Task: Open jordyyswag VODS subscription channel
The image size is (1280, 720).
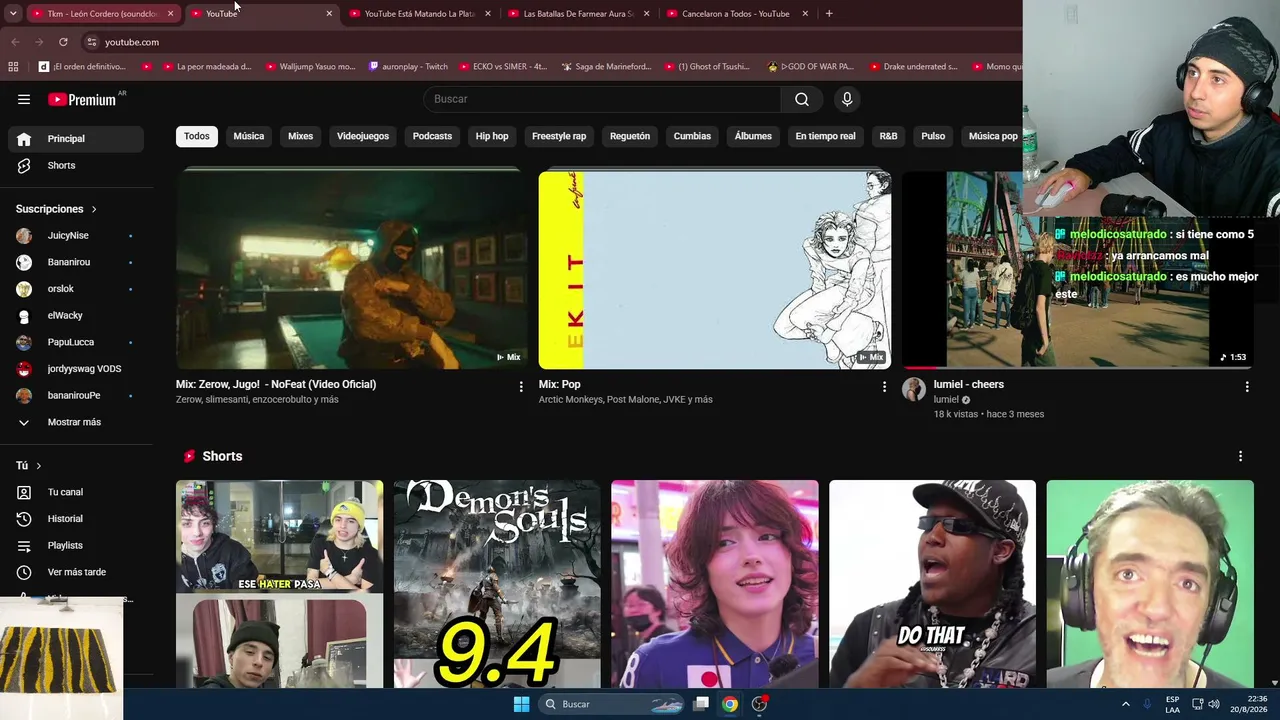Action: 76,369
